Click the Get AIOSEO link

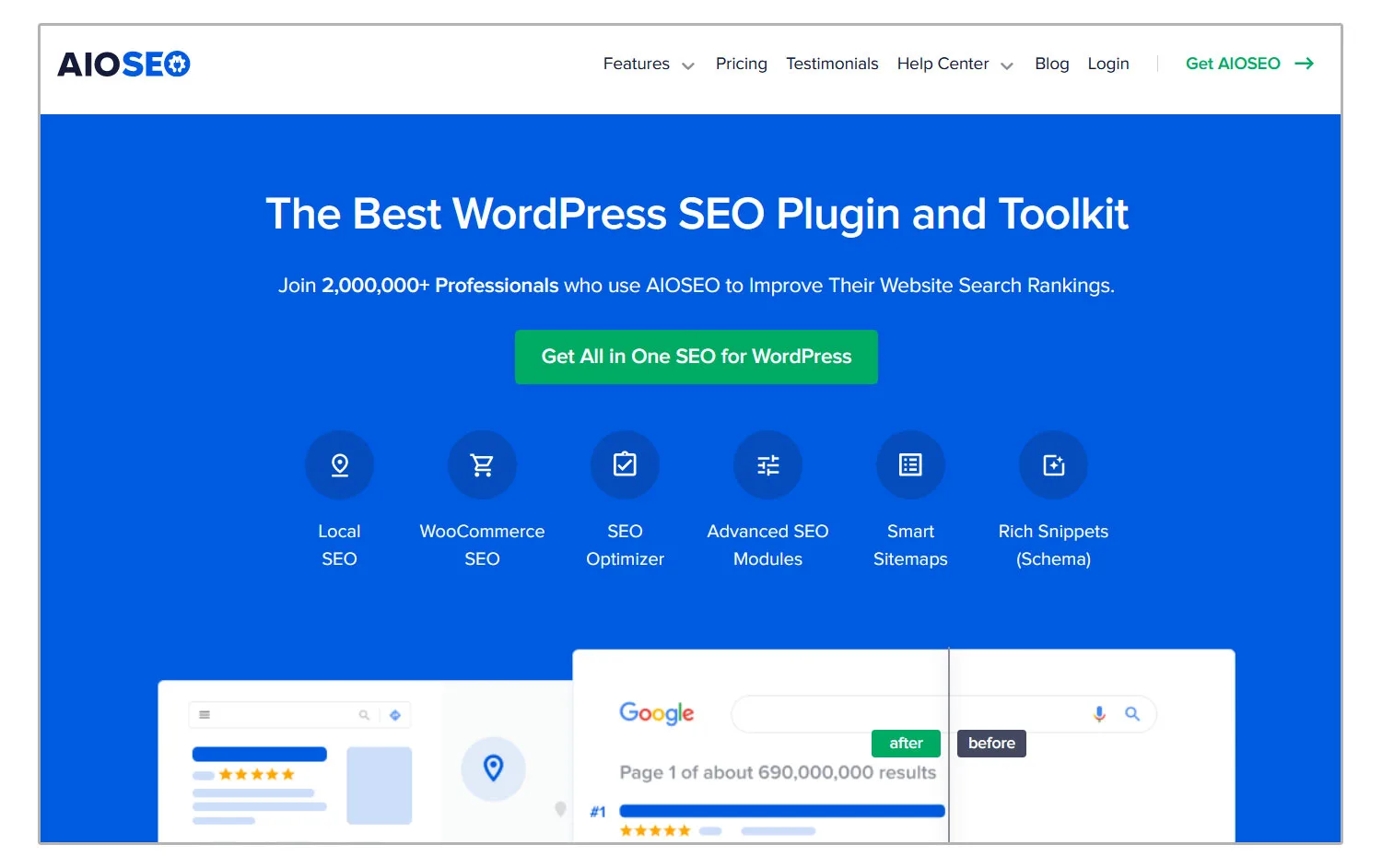pos(1233,64)
